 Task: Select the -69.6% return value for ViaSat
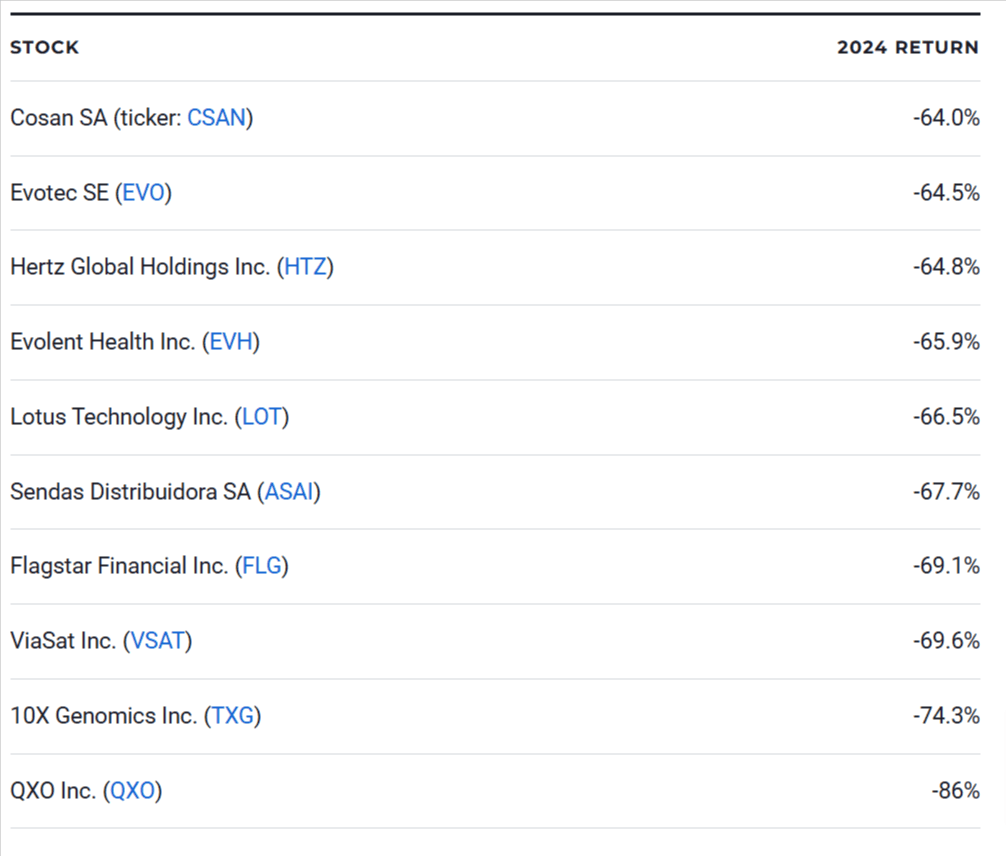(x=945, y=641)
